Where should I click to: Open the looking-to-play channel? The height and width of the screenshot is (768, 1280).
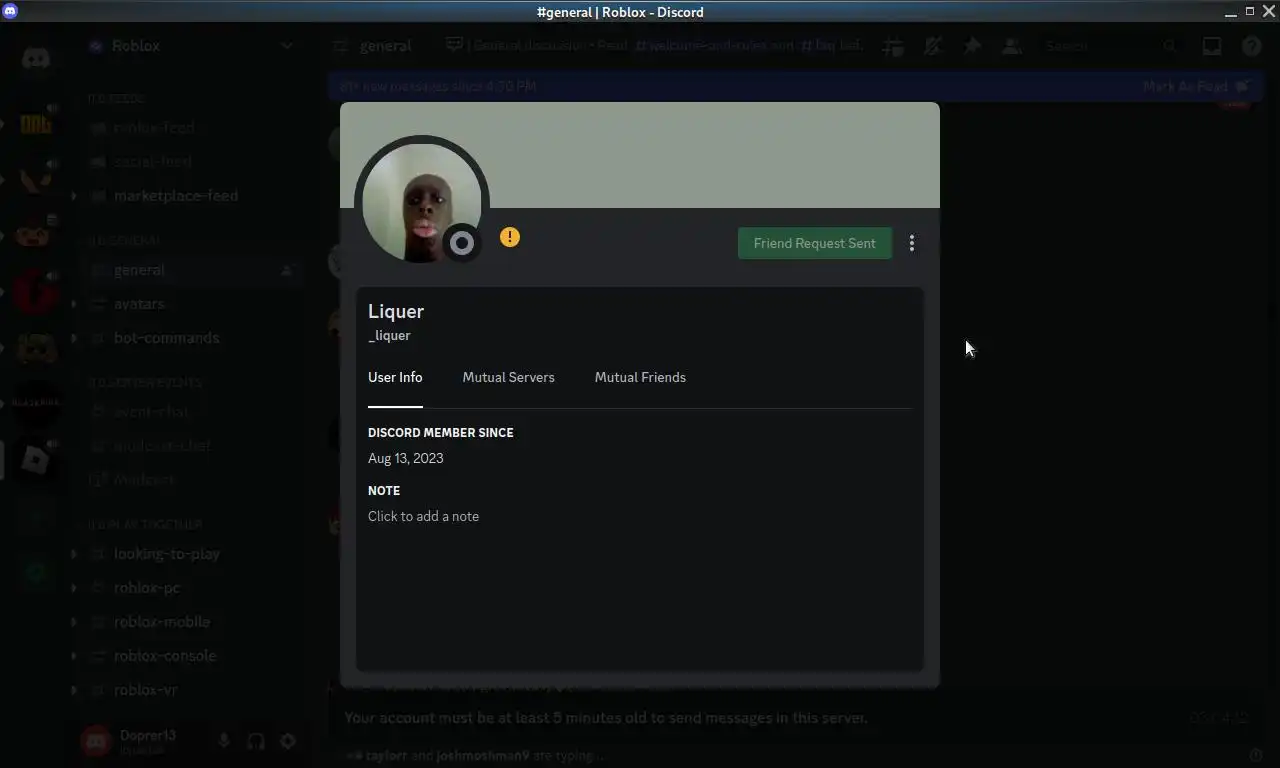click(166, 554)
